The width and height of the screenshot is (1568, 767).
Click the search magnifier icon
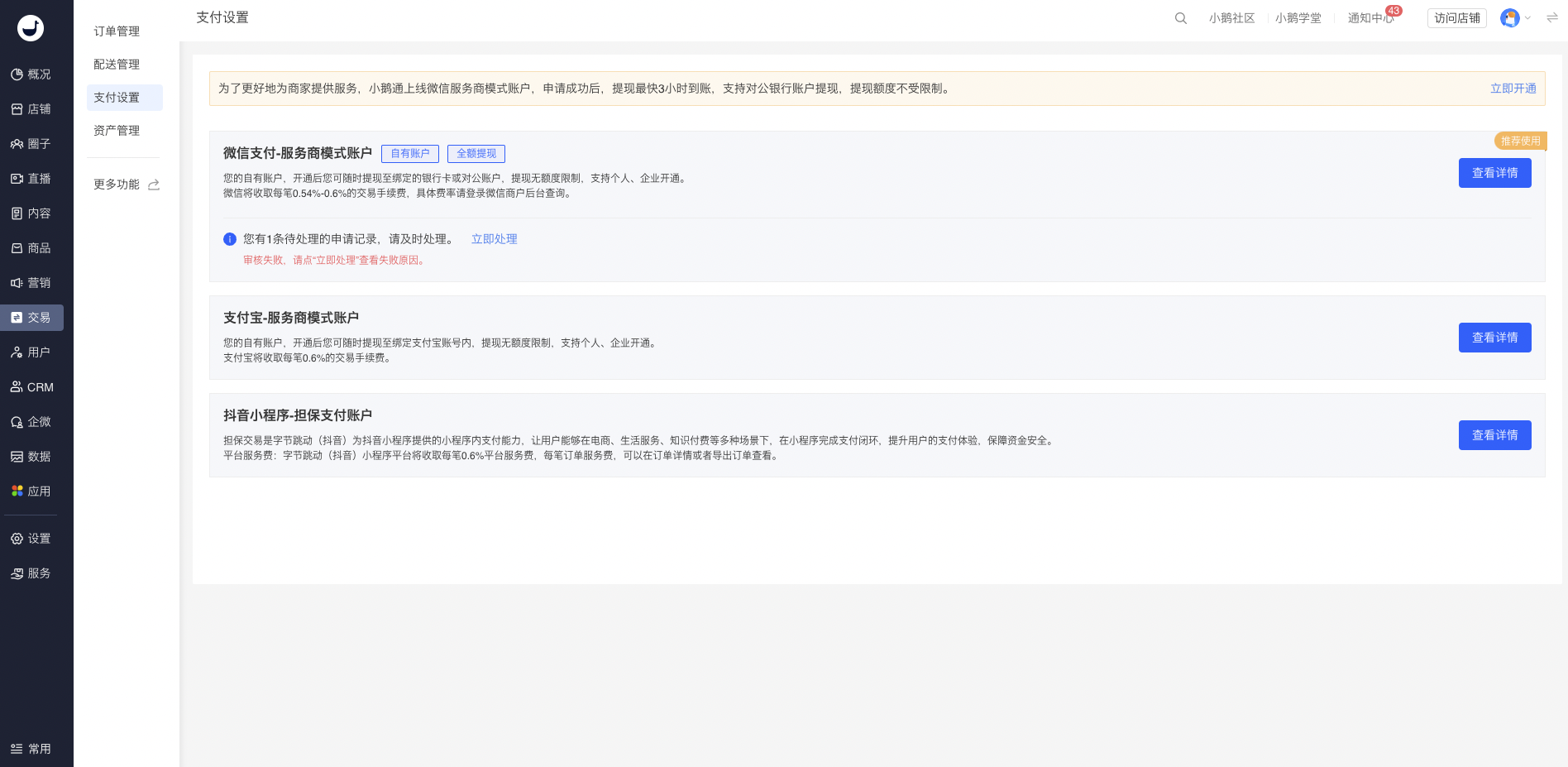pyautogui.click(x=1181, y=18)
